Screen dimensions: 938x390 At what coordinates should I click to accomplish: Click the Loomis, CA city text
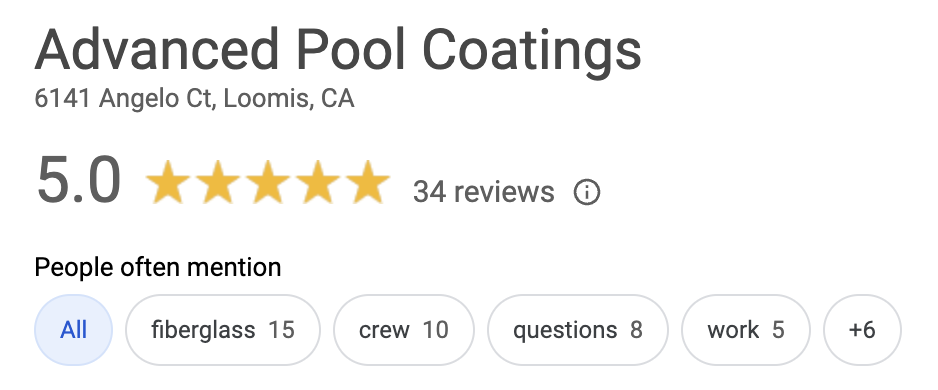(289, 99)
